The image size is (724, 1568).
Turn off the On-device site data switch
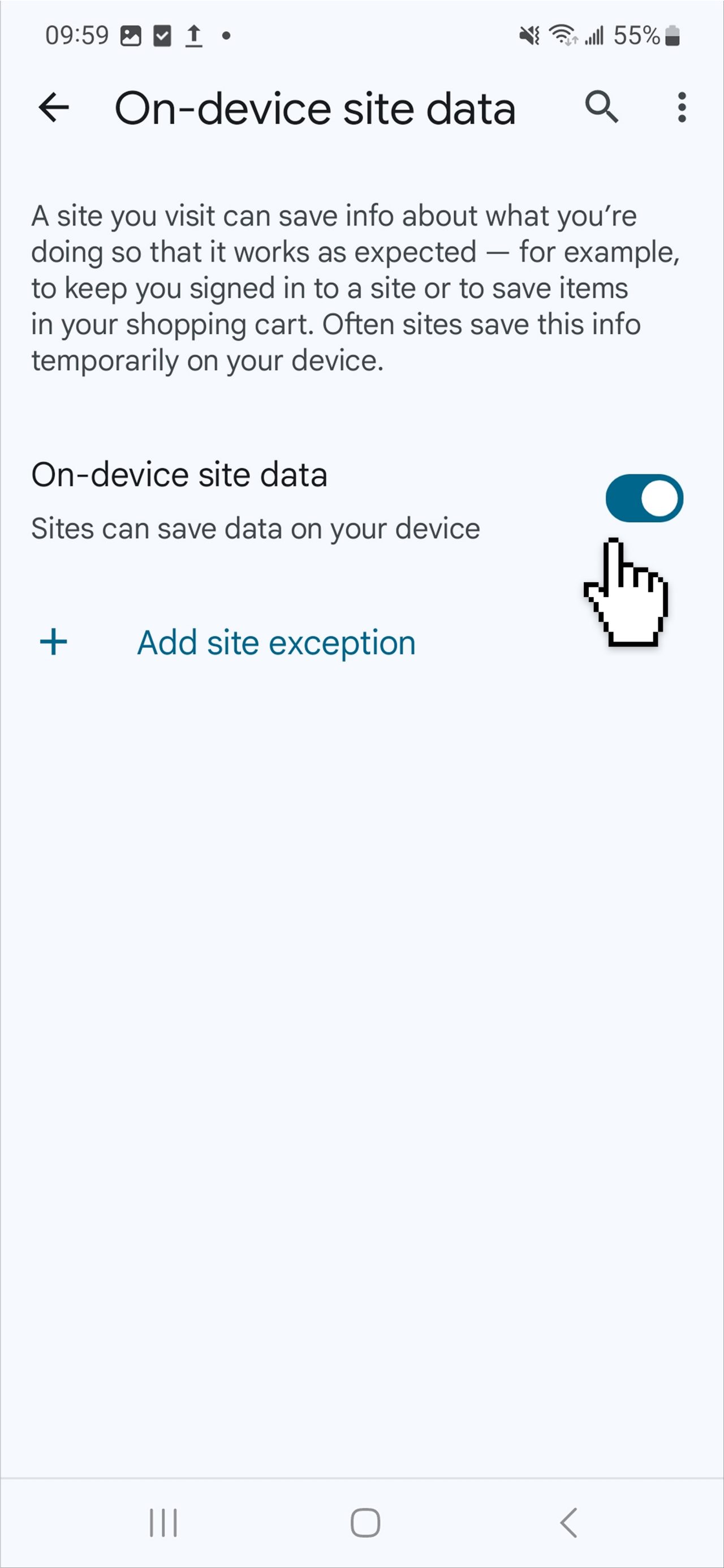coord(644,498)
